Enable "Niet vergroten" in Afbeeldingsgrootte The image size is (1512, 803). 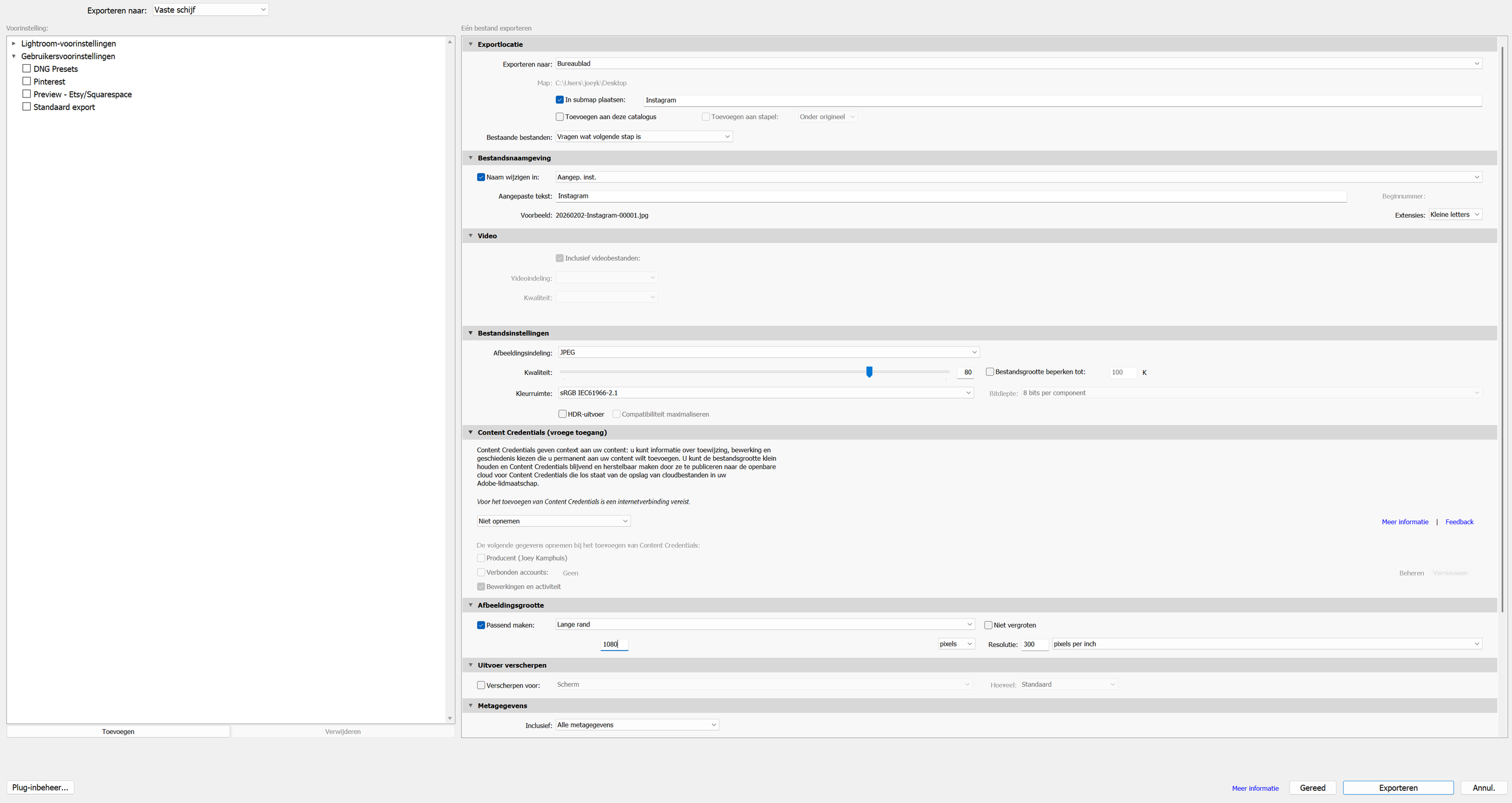tap(988, 625)
